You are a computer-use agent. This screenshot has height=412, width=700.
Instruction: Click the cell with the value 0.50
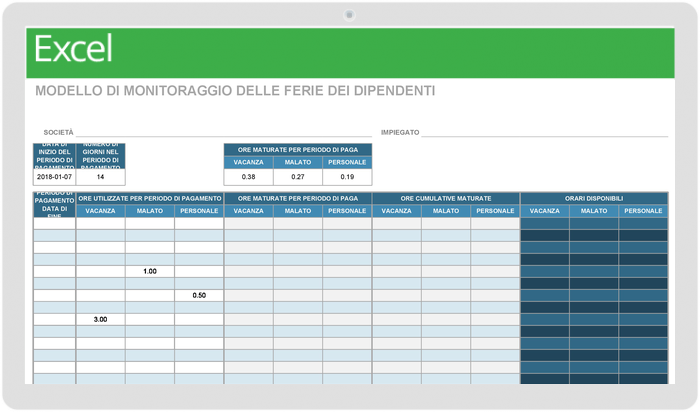point(199,295)
